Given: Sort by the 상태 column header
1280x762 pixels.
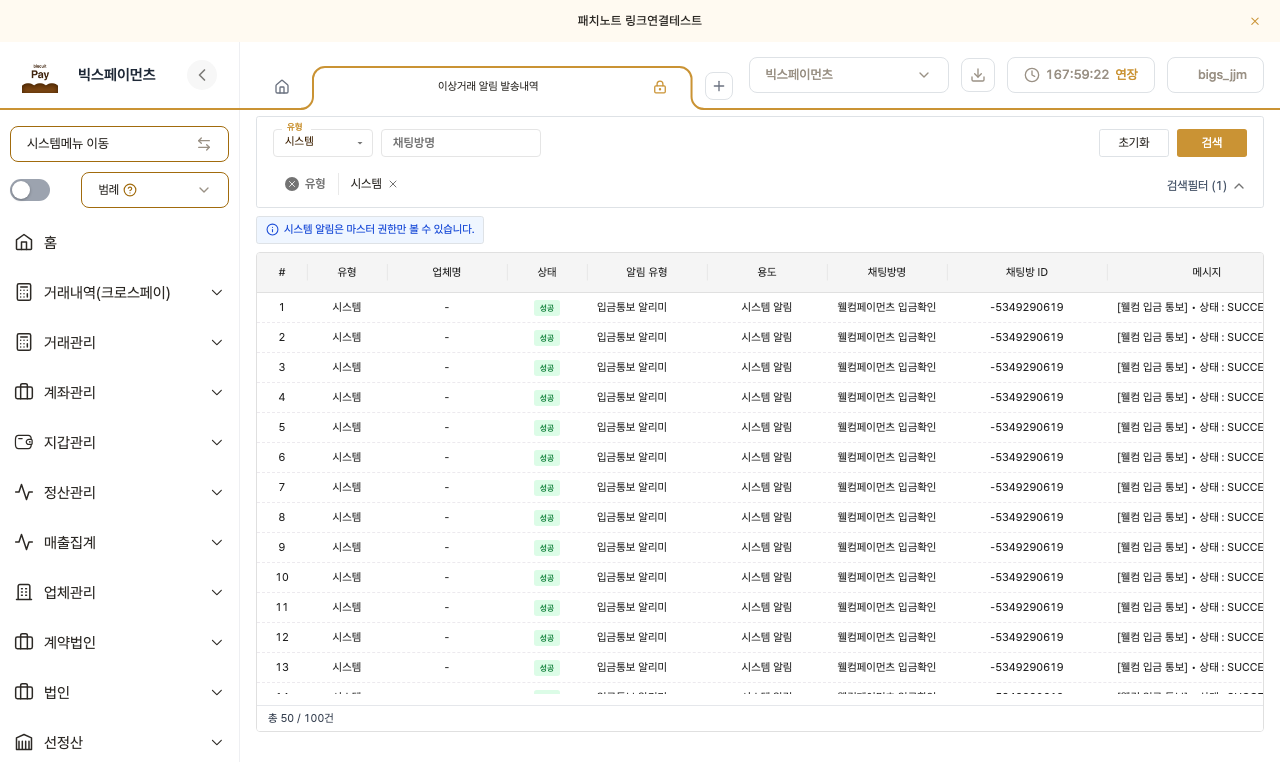Looking at the screenshot, I should 547,272.
